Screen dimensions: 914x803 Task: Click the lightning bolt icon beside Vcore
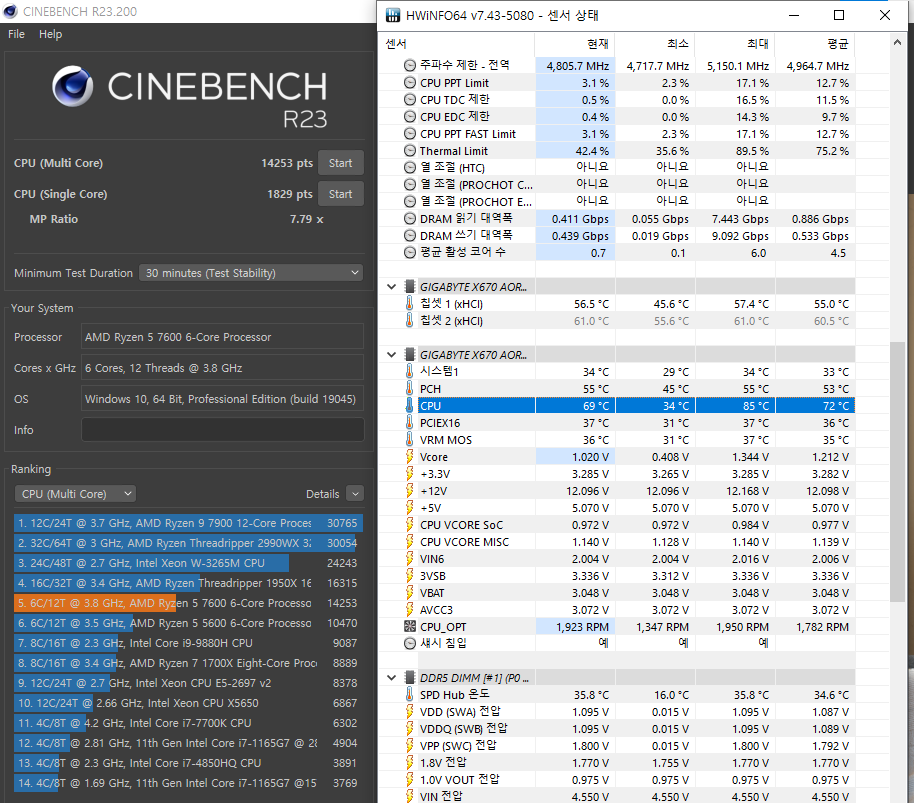pos(409,457)
